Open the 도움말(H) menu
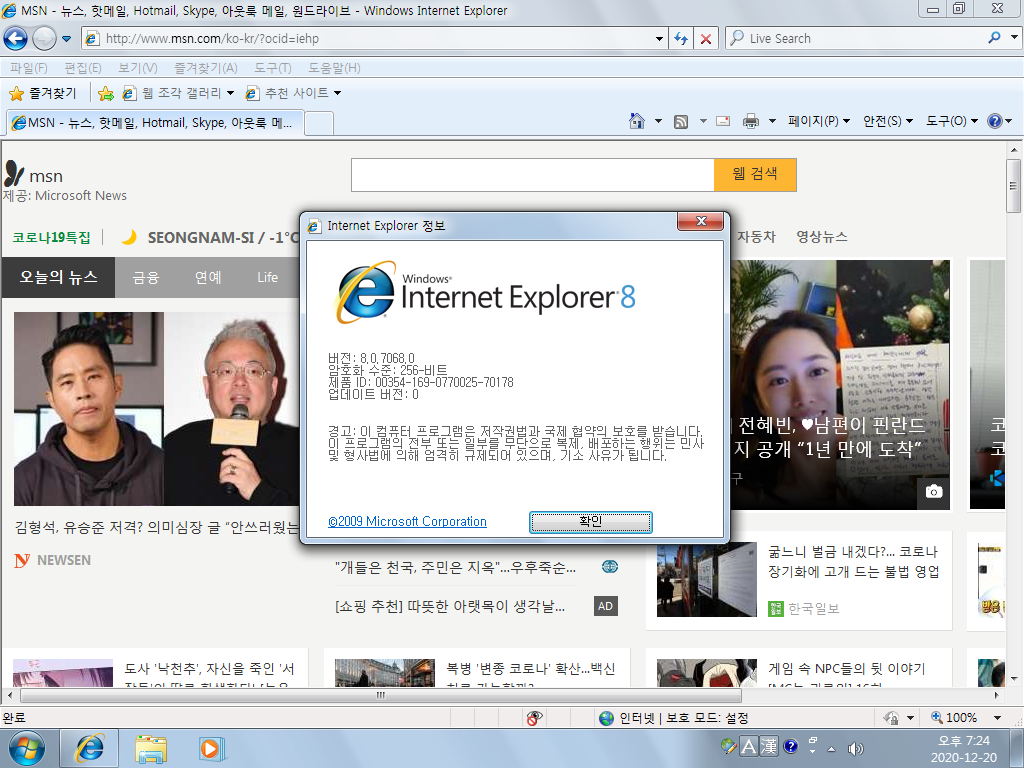This screenshot has height=768, width=1024. (x=334, y=68)
